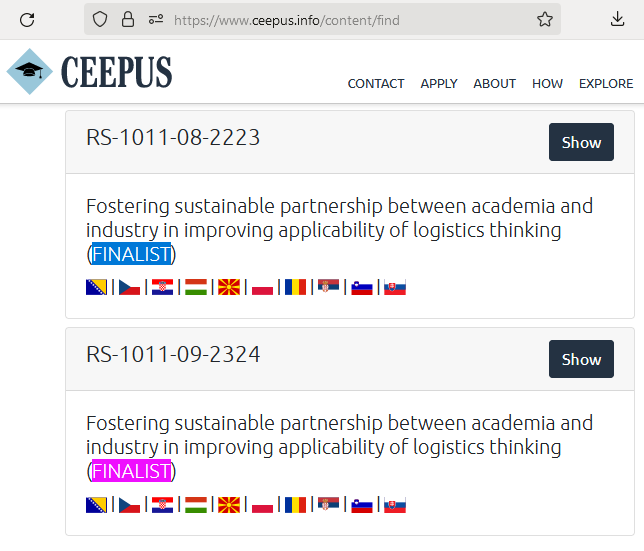Go to the ABOUT menu item

tap(495, 84)
